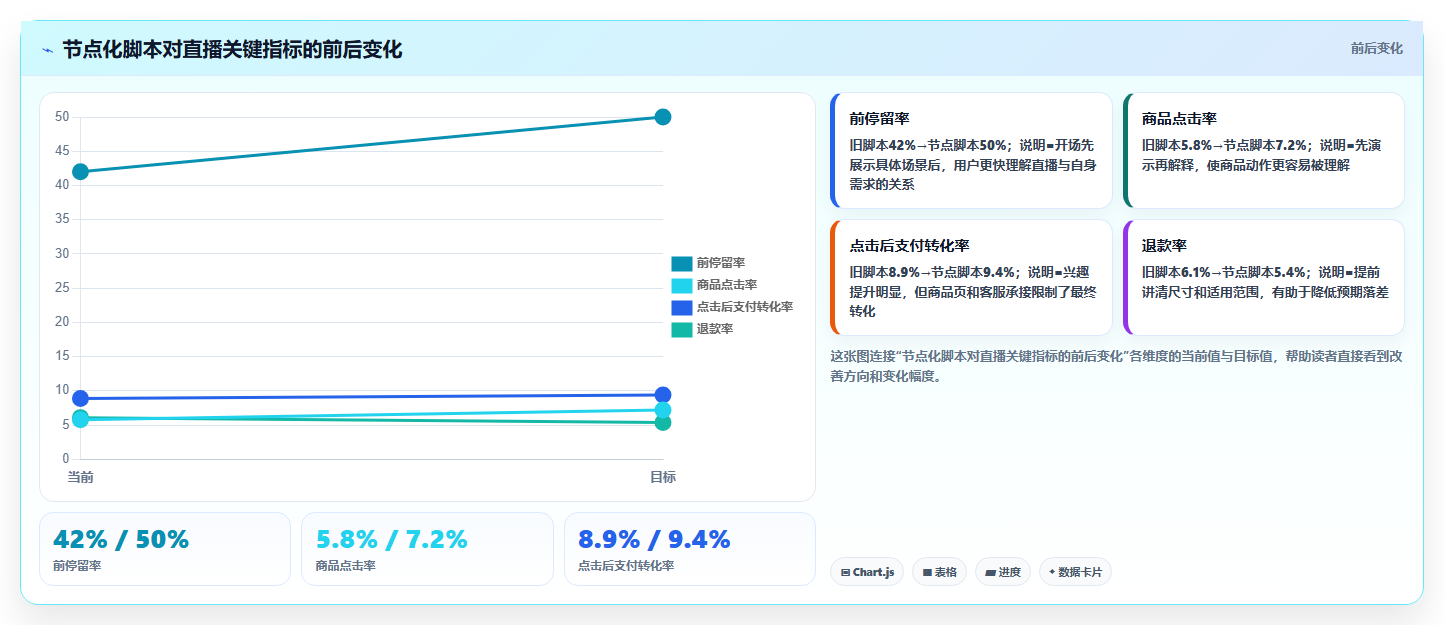Click the 当前 x-axis label
The height and width of the screenshot is (625, 1444).
coord(80,477)
